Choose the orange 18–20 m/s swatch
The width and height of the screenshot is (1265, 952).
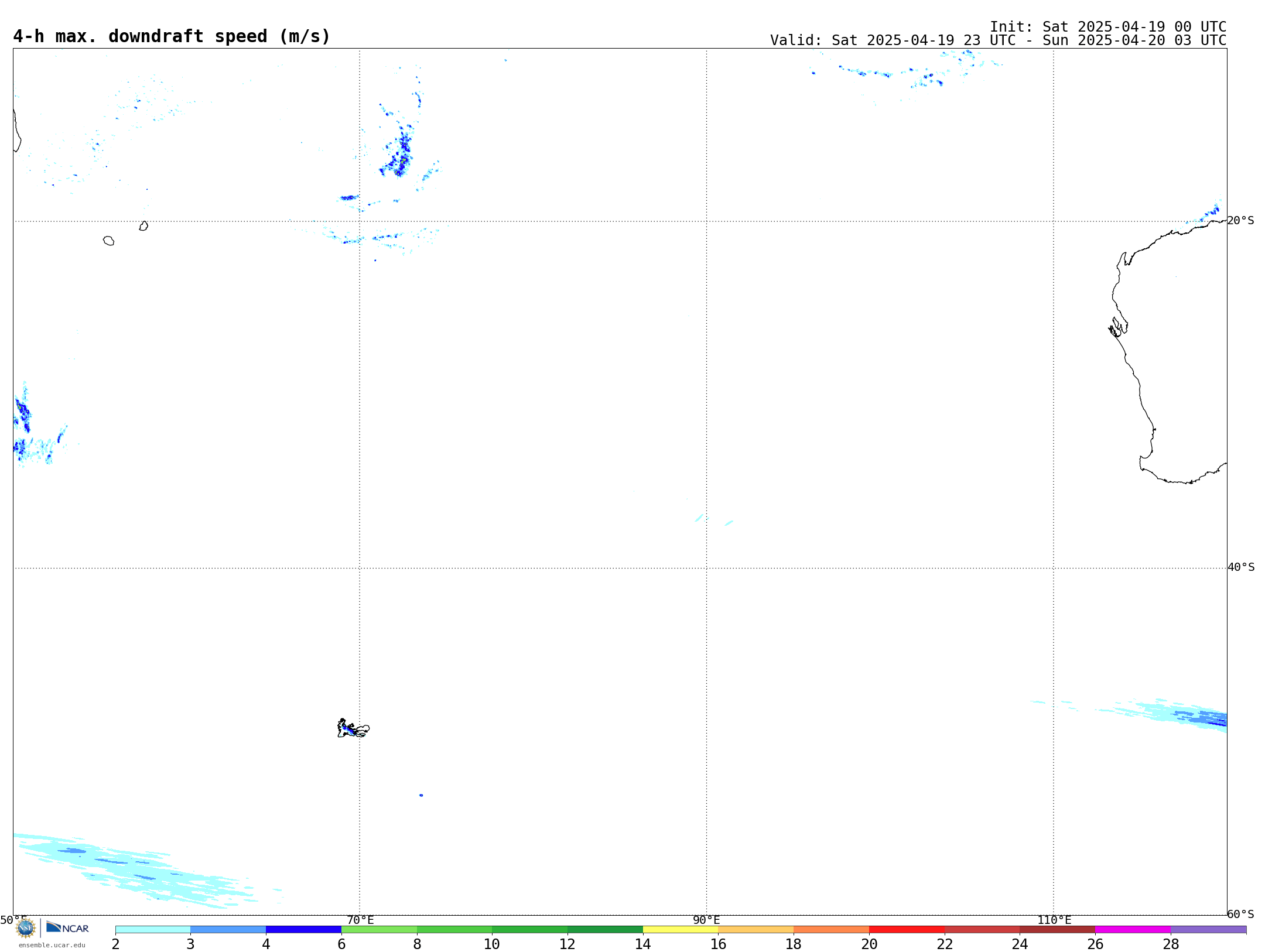pos(832,930)
